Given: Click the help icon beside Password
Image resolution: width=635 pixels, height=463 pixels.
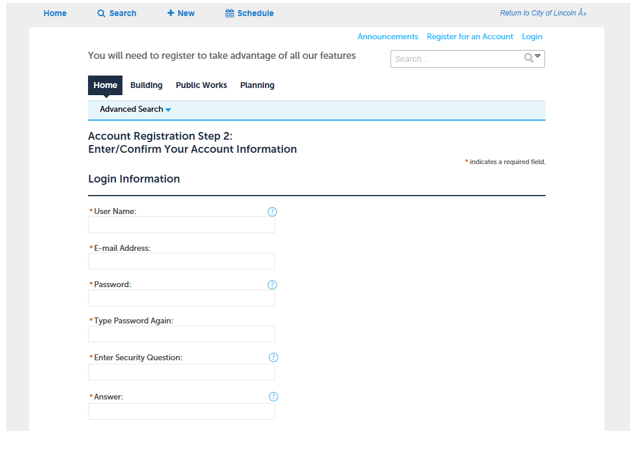Looking at the screenshot, I should (272, 285).
